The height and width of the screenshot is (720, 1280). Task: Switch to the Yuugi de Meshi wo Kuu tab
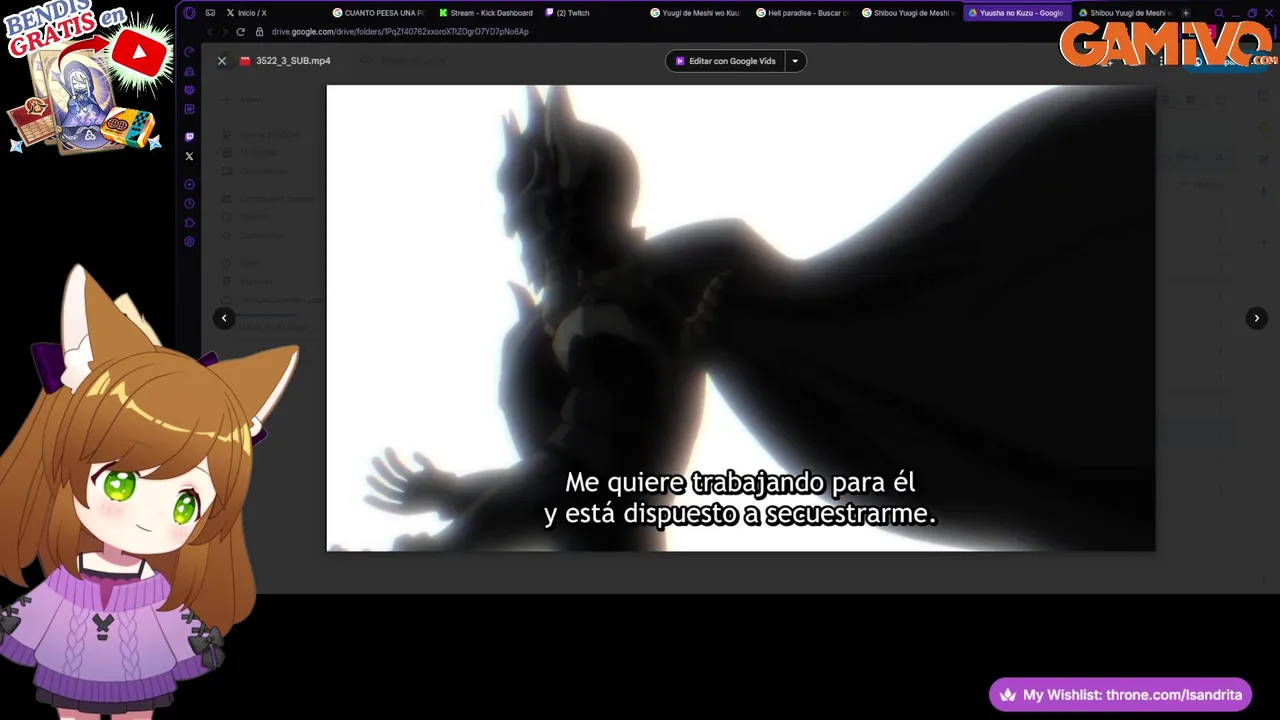[698, 13]
